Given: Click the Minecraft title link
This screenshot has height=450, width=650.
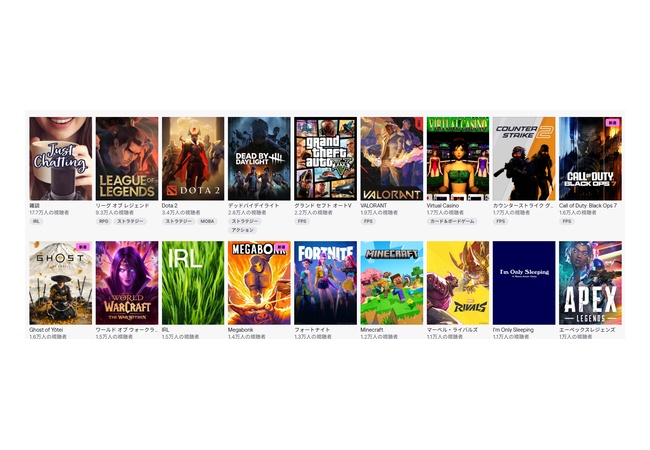Looking at the screenshot, I should click(x=372, y=329).
